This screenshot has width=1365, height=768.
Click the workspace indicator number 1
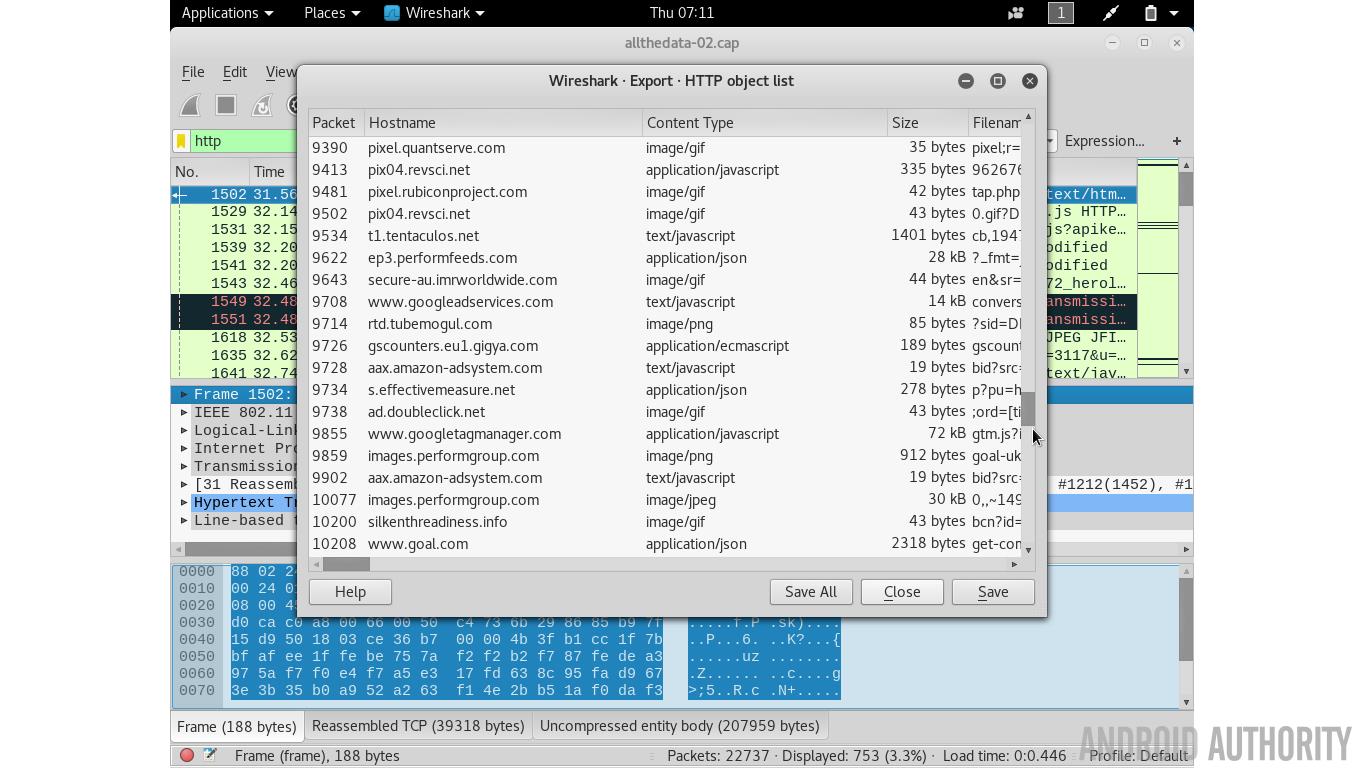pyautogui.click(x=1061, y=13)
